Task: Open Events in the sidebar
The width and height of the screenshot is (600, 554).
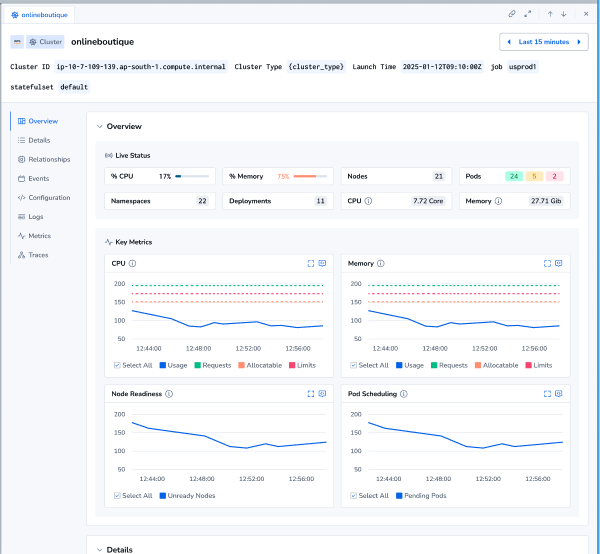Action: pyautogui.click(x=34, y=178)
